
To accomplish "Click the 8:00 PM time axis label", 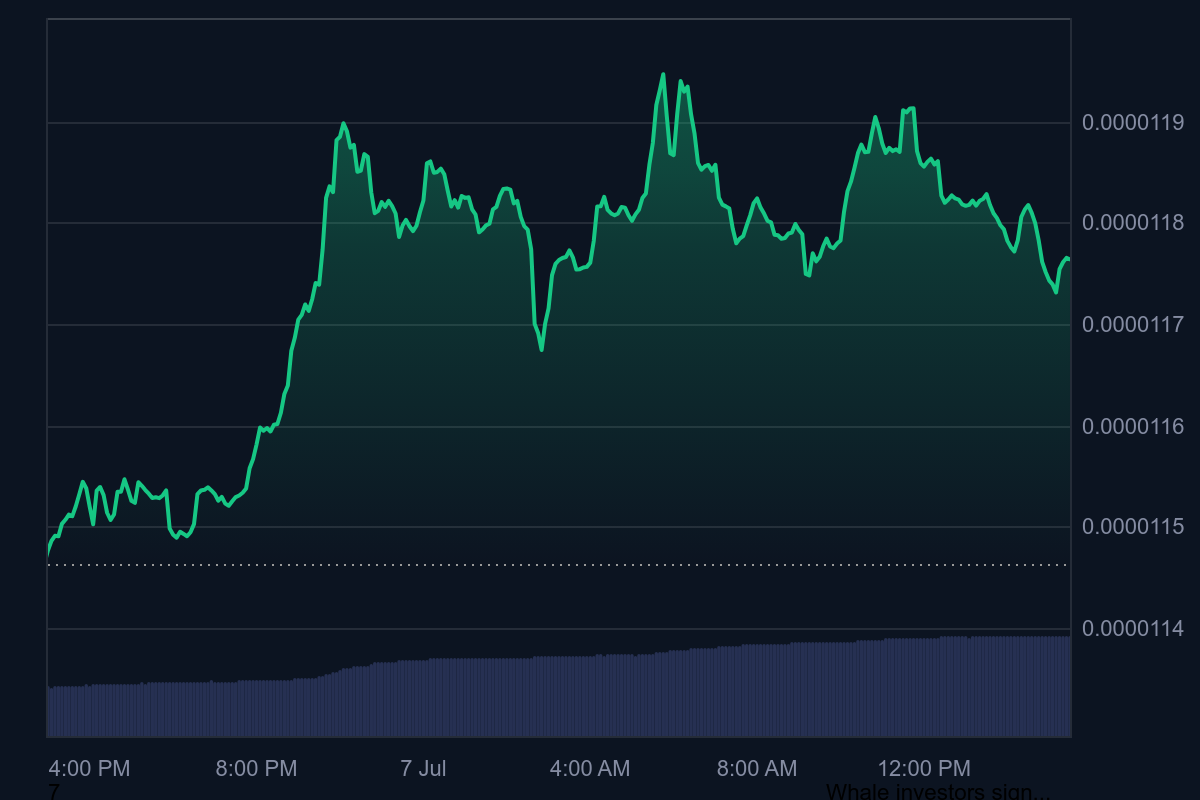I will 257,769.
